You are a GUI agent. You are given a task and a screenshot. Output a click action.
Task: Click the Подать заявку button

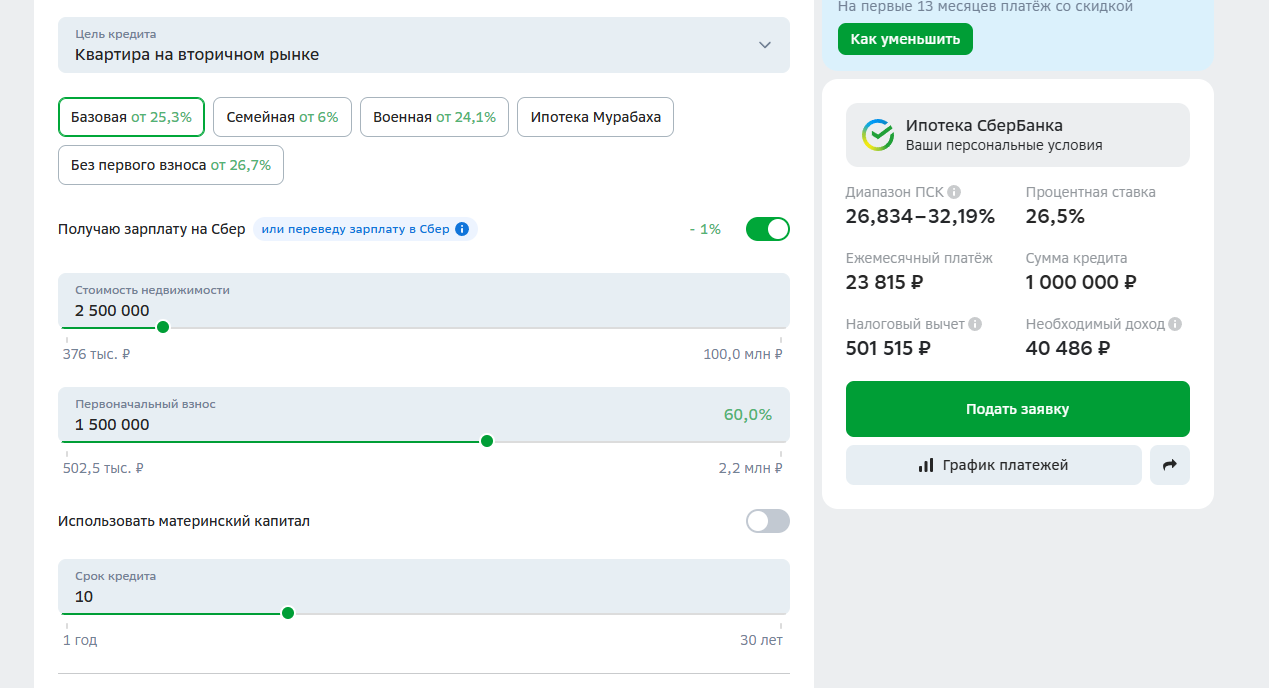[x=1018, y=409]
